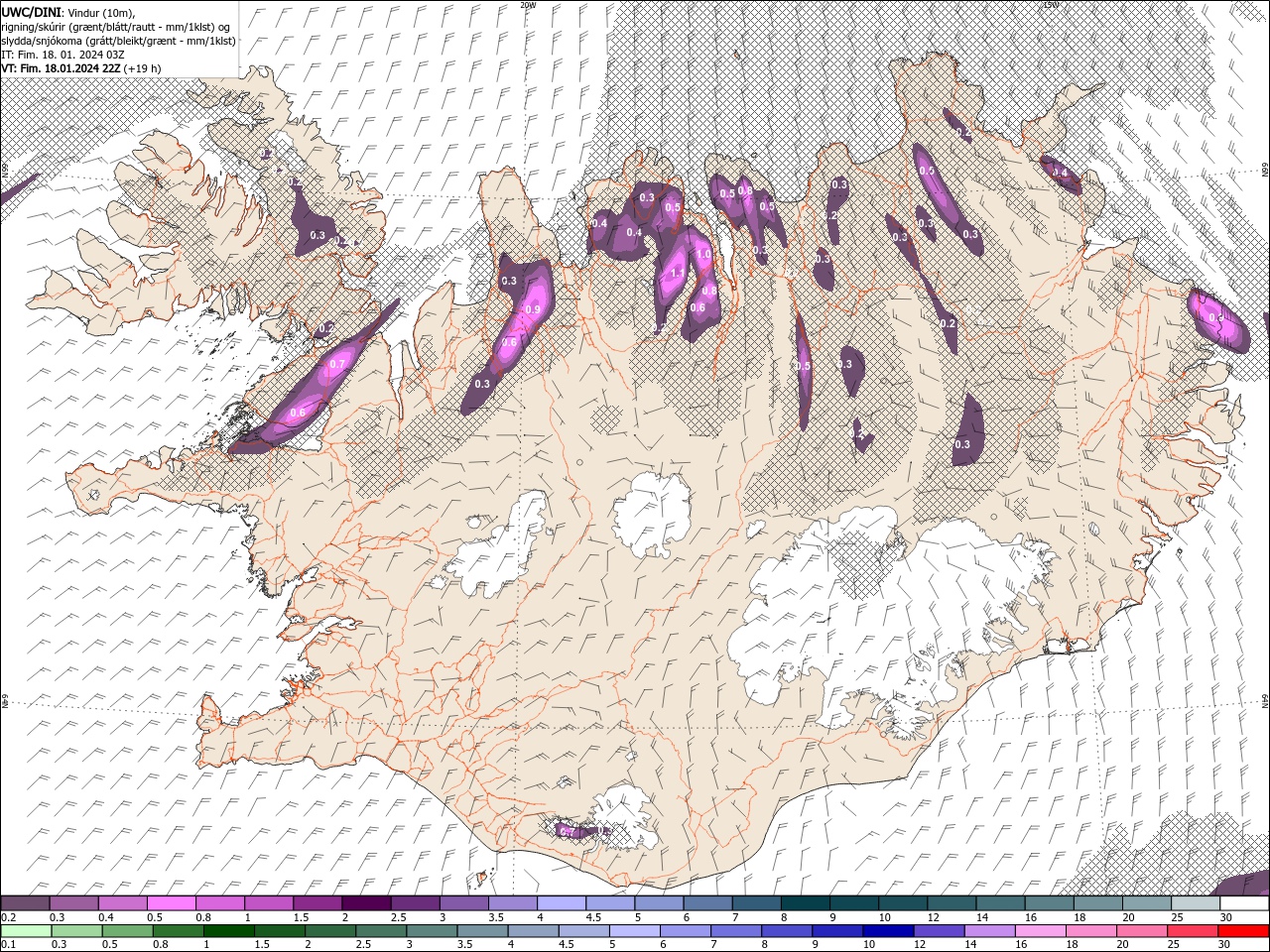1270x952 pixels.
Task: Select the 15W longitude label at top
Action: tap(1051, 5)
